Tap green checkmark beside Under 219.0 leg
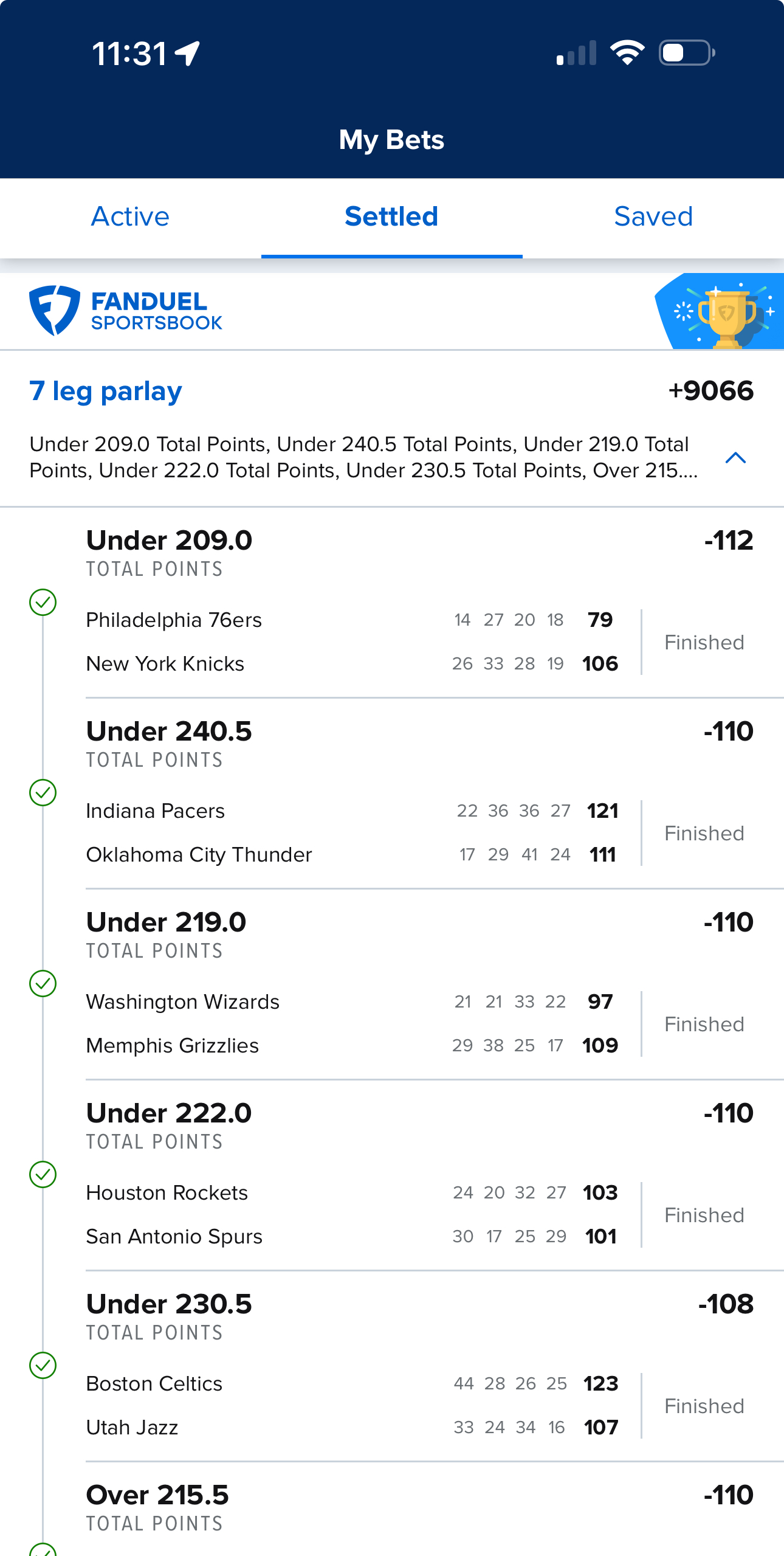Image resolution: width=784 pixels, height=1556 pixels. 43,983
